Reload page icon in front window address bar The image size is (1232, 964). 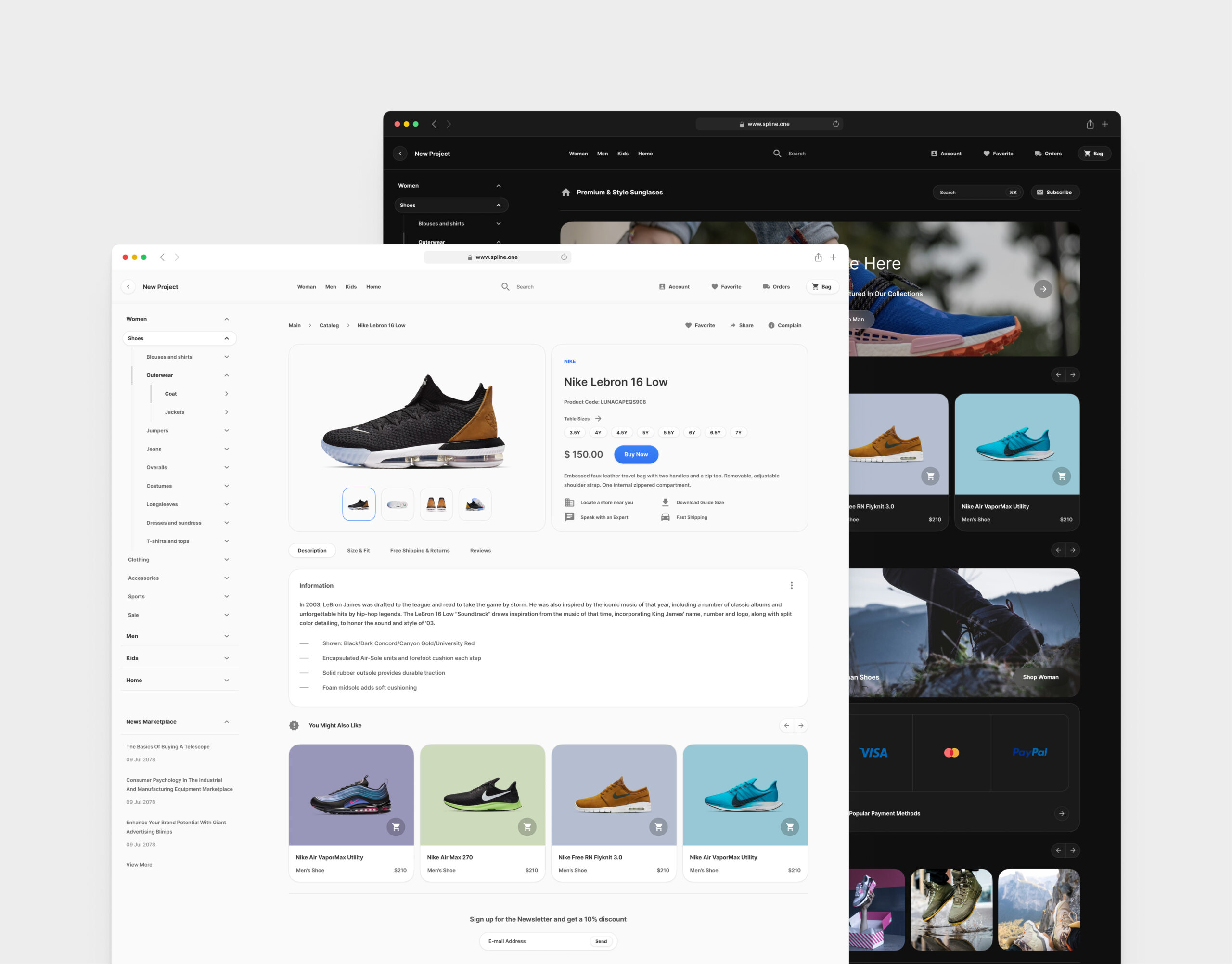(x=564, y=257)
